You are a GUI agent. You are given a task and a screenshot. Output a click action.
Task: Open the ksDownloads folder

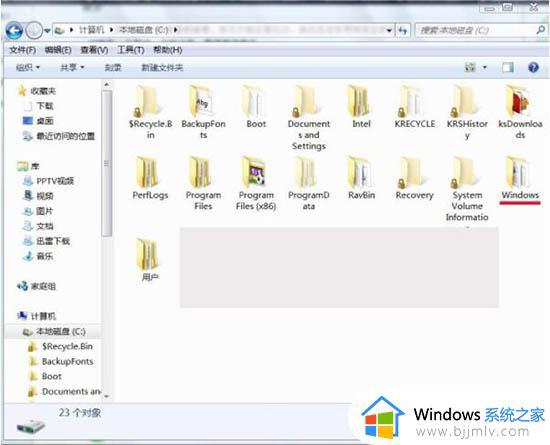[518, 101]
